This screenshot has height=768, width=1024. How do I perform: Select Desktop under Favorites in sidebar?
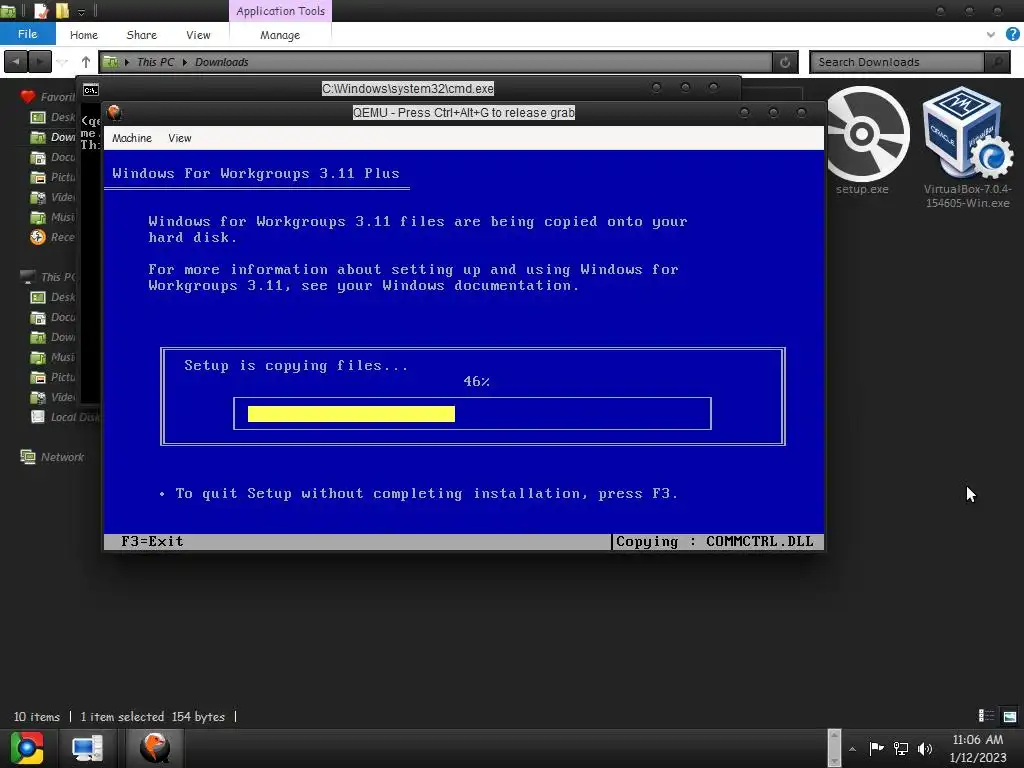pyautogui.click(x=53, y=117)
